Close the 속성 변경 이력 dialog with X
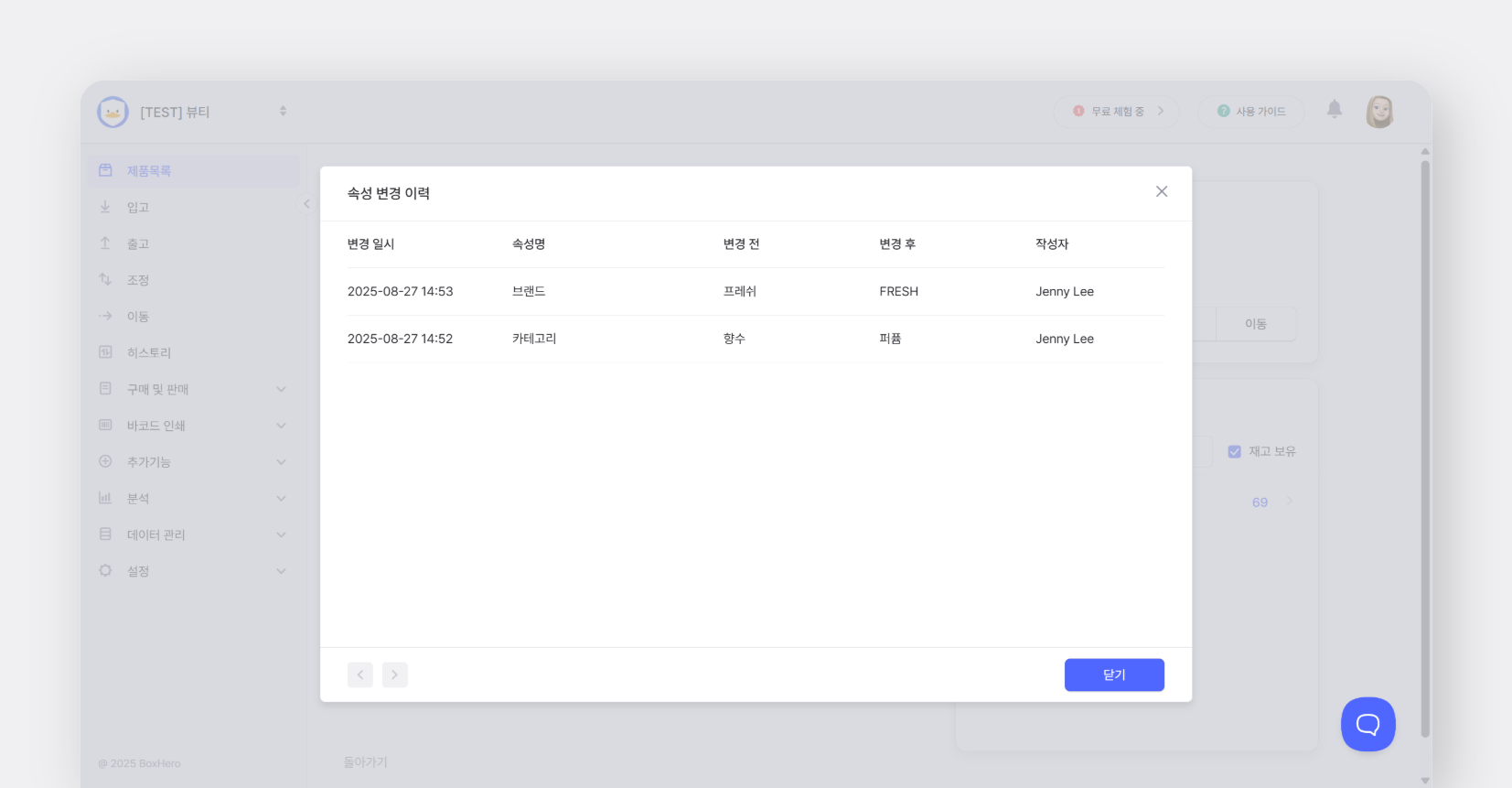 click(1162, 191)
